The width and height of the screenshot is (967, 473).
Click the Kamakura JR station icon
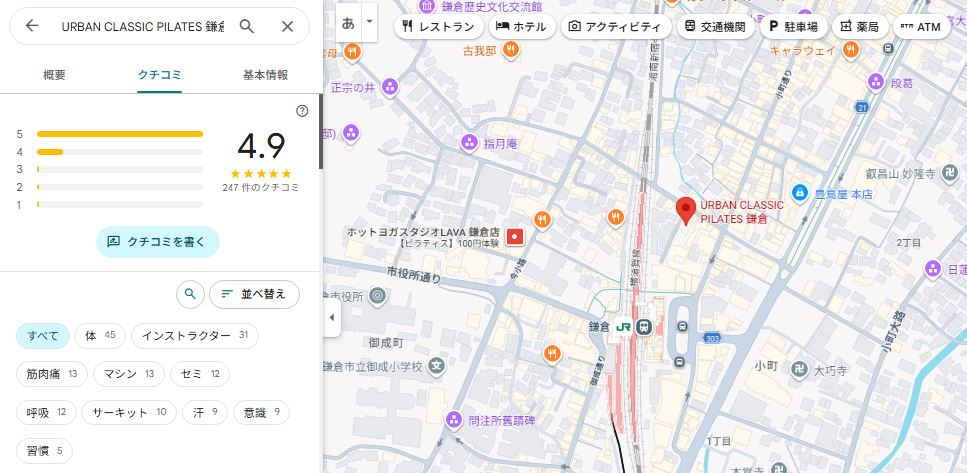pos(645,326)
